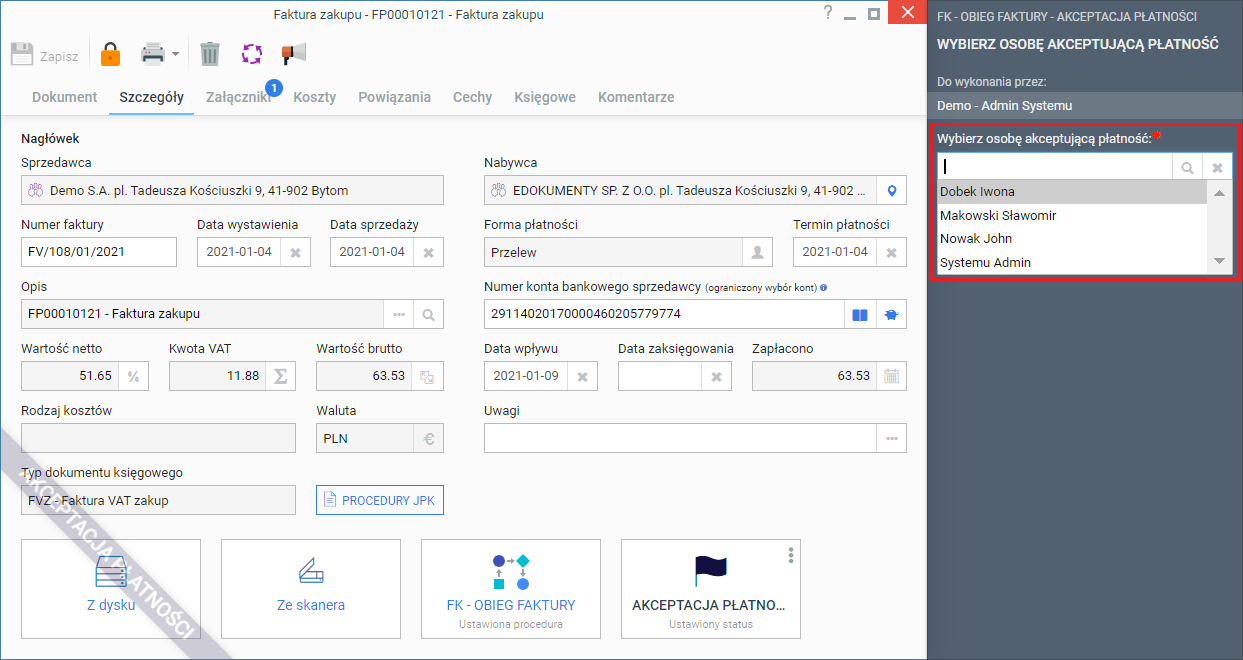
Task: Click the trash delete icon
Action: tap(209, 54)
